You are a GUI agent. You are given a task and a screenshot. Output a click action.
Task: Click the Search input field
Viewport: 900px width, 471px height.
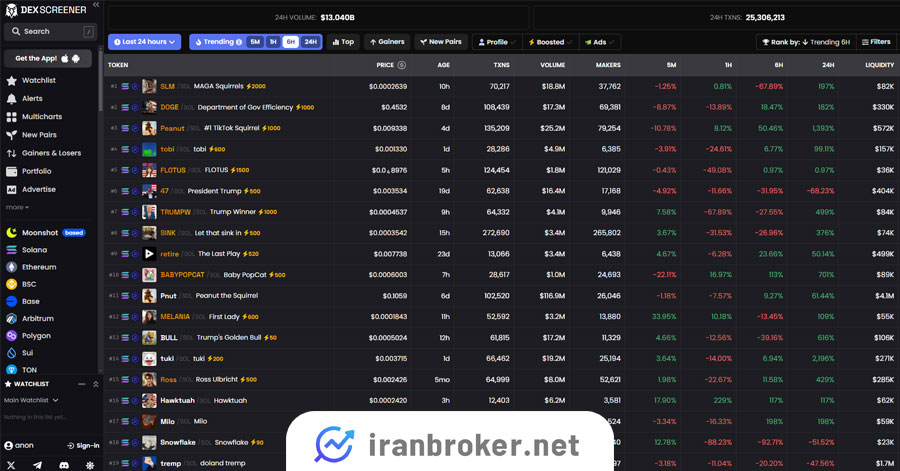51,32
